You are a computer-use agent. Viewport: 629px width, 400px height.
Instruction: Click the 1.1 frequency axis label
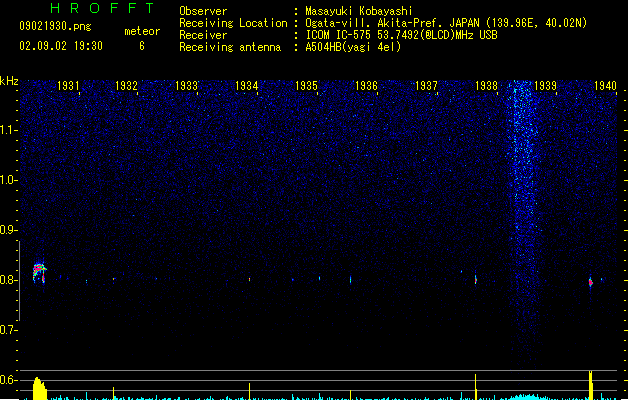point(8,130)
